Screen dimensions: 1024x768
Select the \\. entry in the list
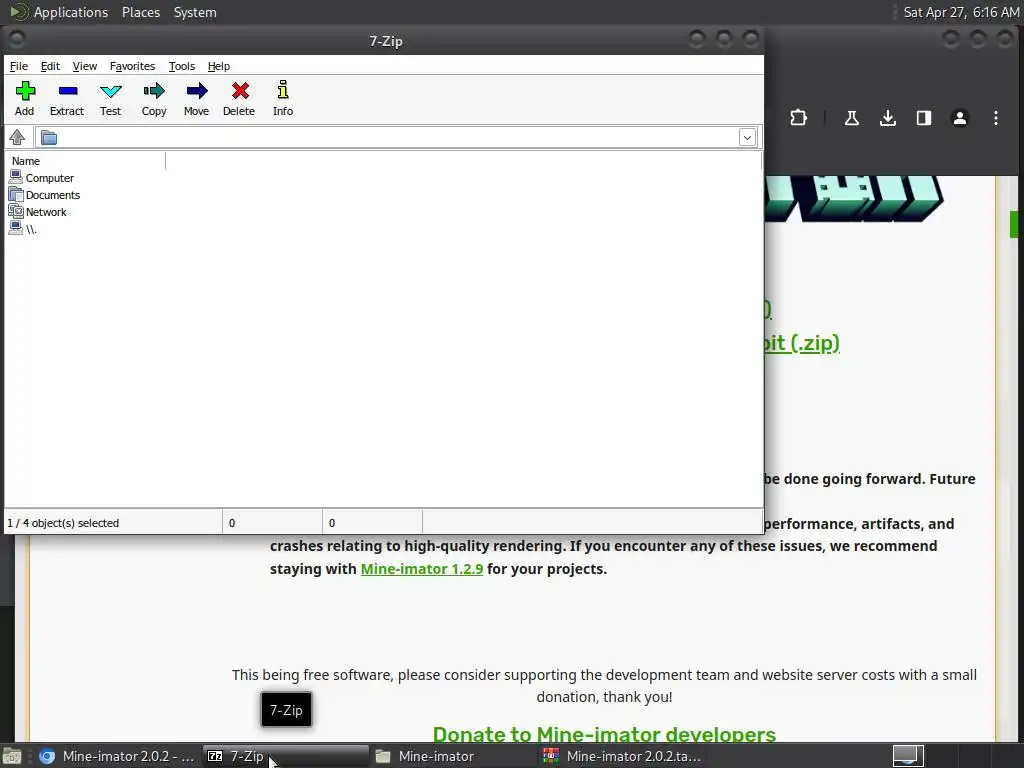(x=31, y=229)
